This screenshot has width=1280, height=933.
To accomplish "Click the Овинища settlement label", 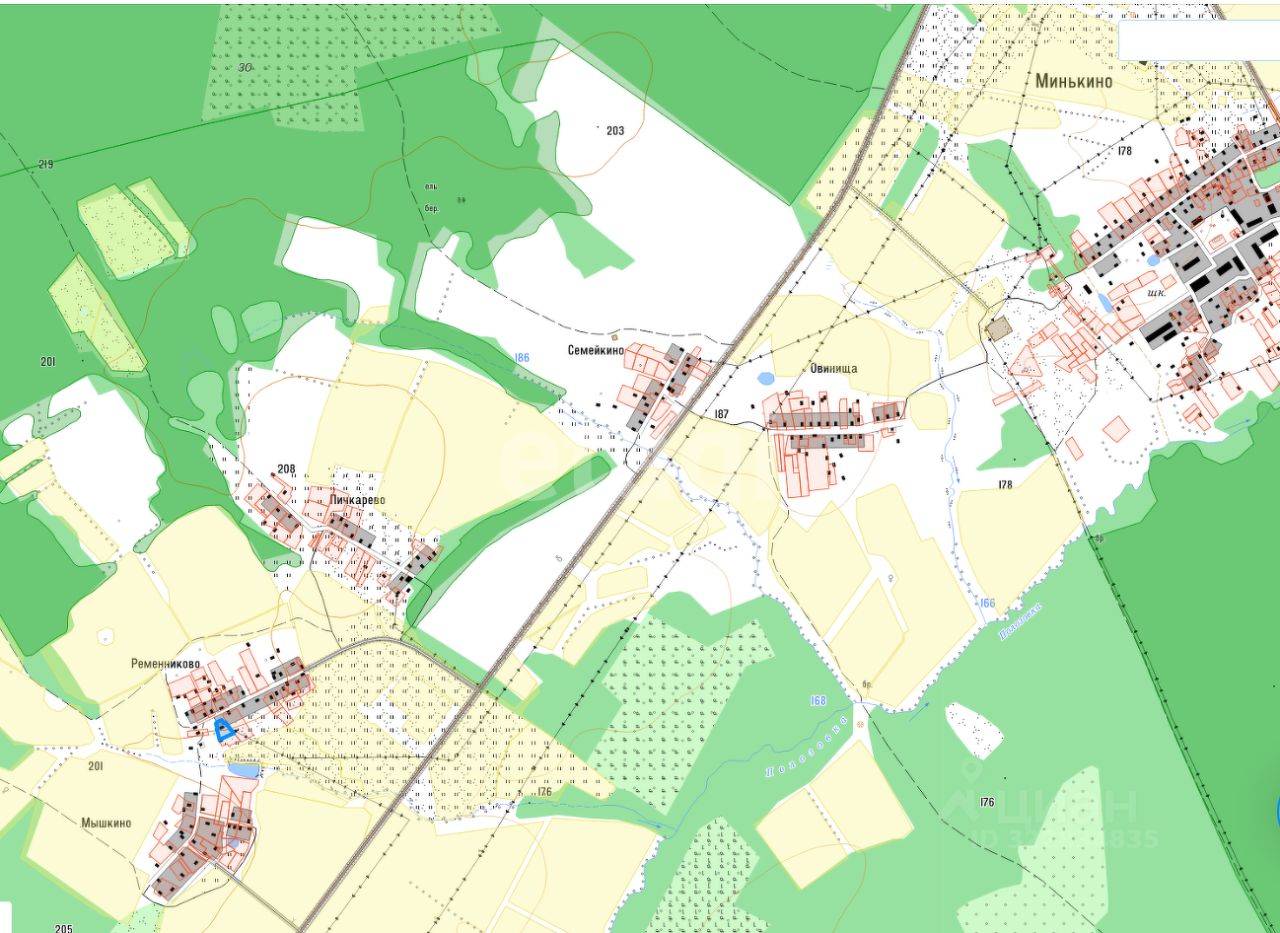I will 834,368.
